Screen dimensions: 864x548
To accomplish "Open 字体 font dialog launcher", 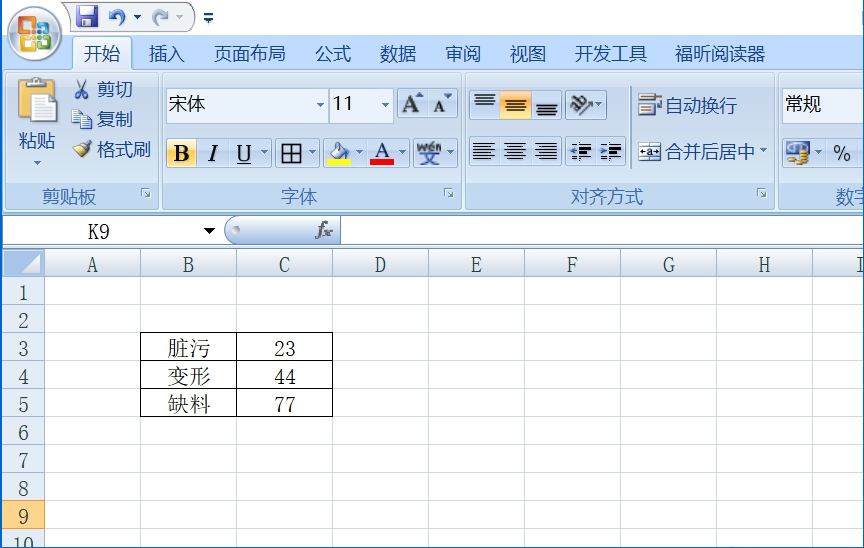I will (x=449, y=193).
